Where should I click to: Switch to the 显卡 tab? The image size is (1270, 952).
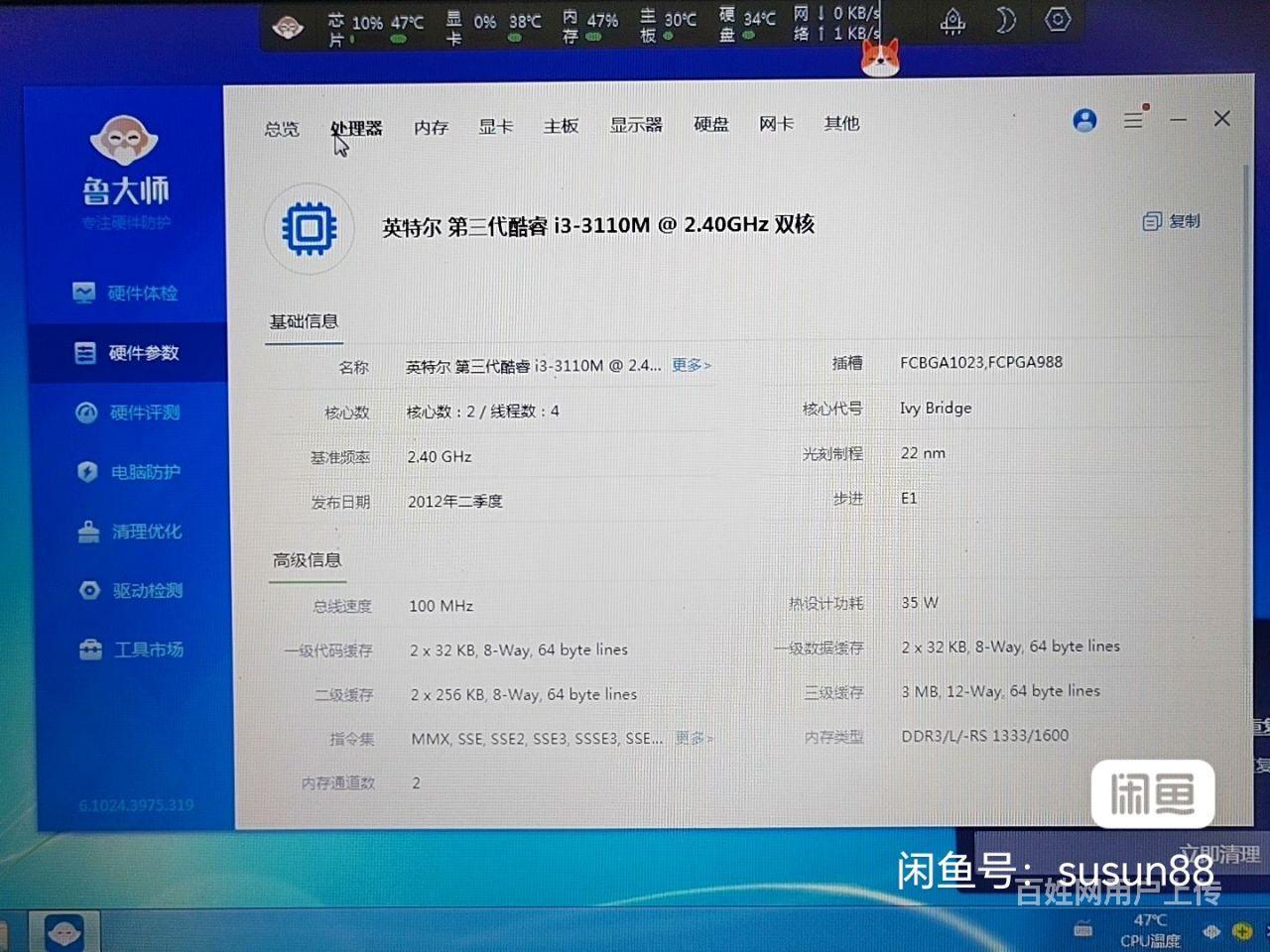tap(495, 126)
